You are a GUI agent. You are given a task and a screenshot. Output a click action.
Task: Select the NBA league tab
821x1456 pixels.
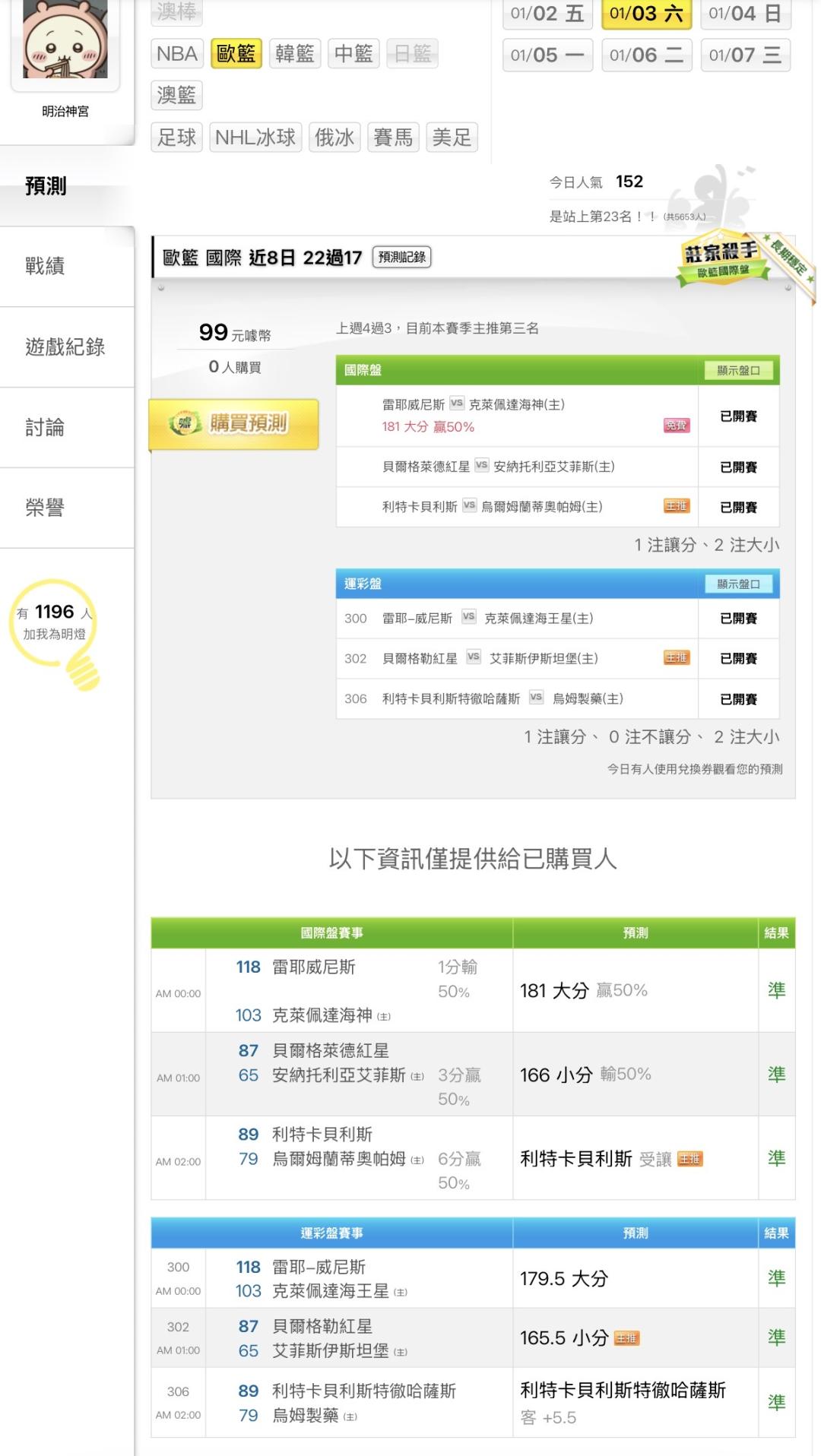[177, 54]
